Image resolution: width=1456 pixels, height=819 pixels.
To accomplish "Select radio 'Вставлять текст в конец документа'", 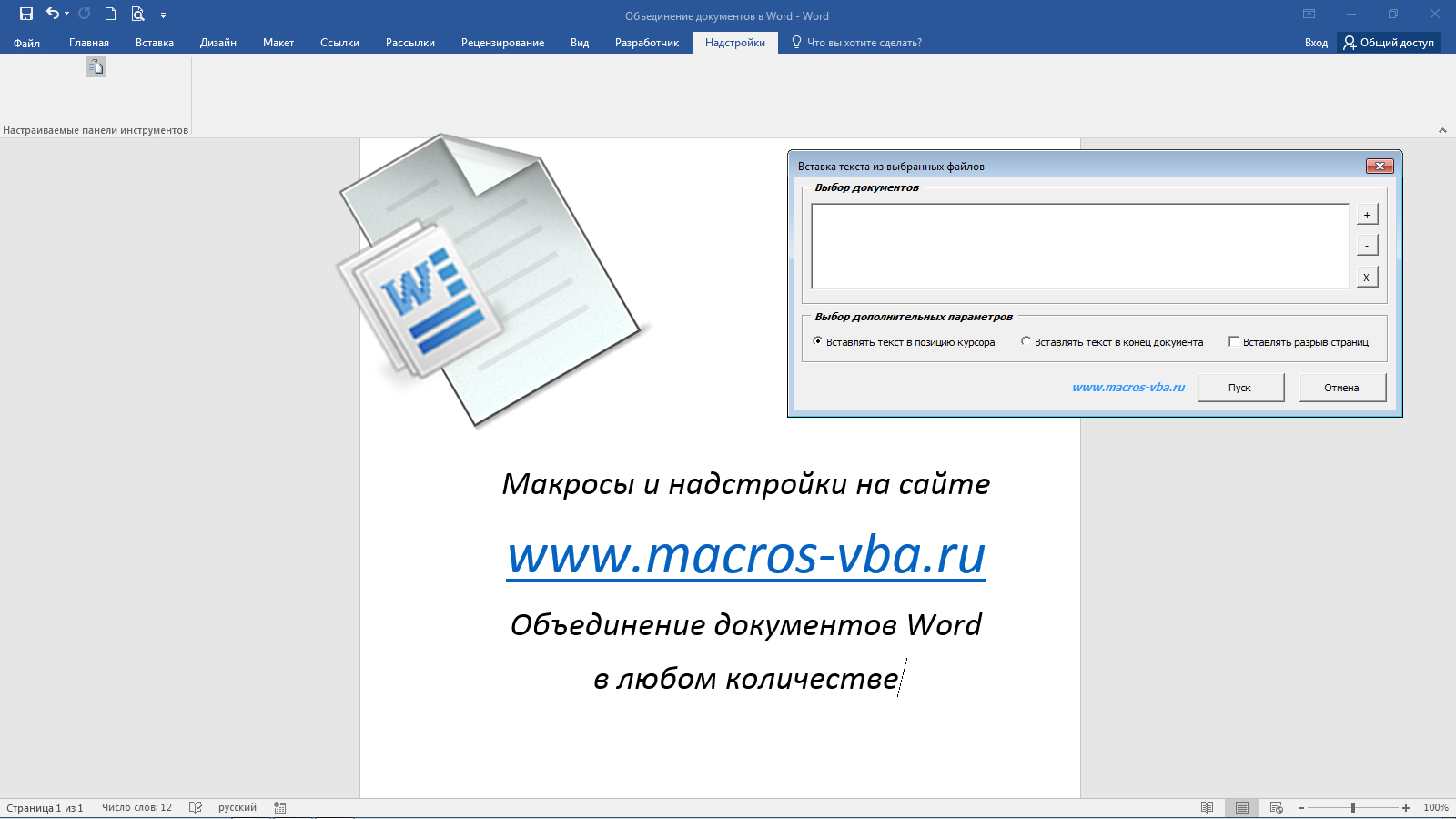I will pos(1026,341).
